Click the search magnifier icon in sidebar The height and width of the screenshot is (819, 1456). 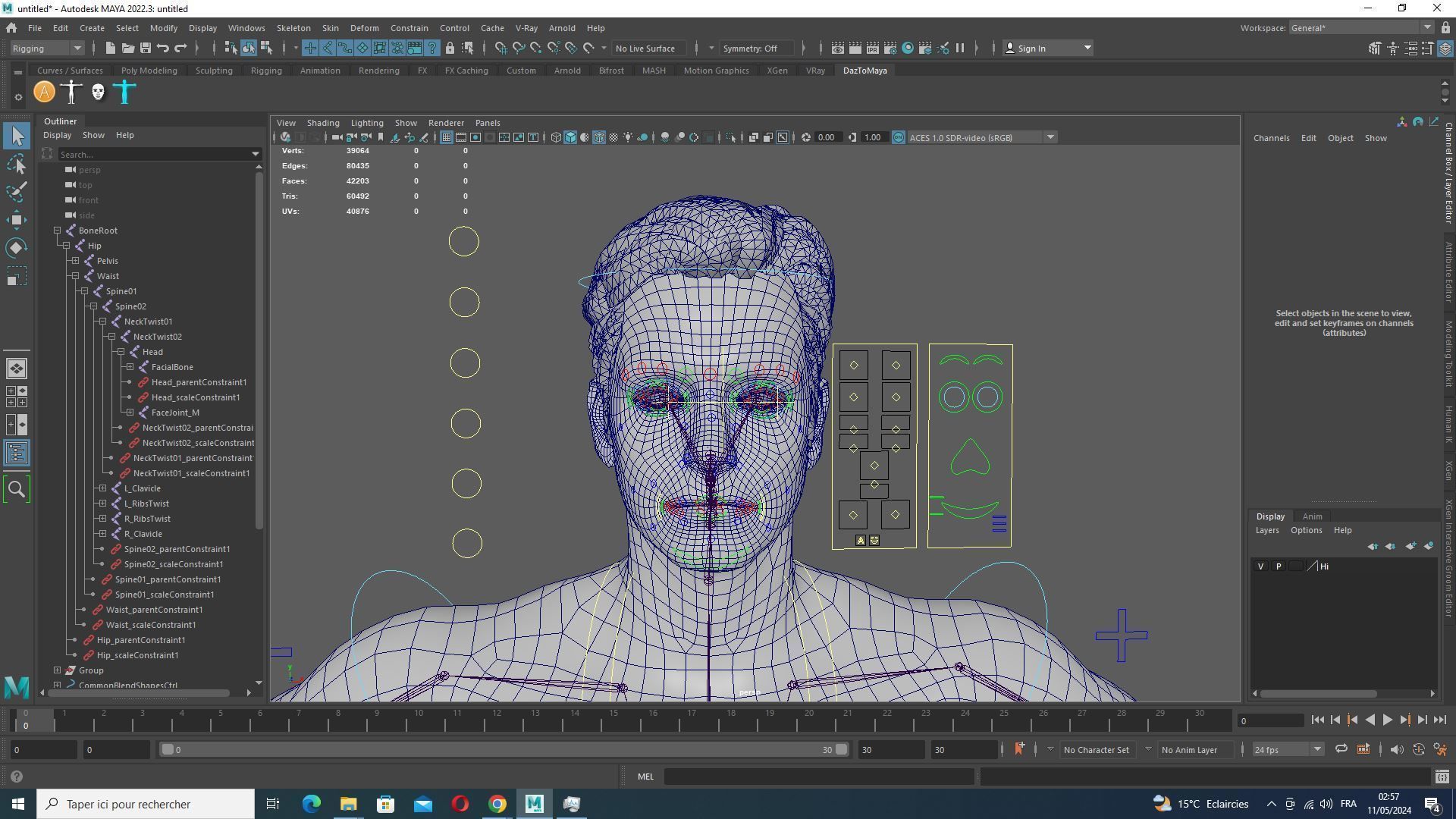pyautogui.click(x=17, y=489)
